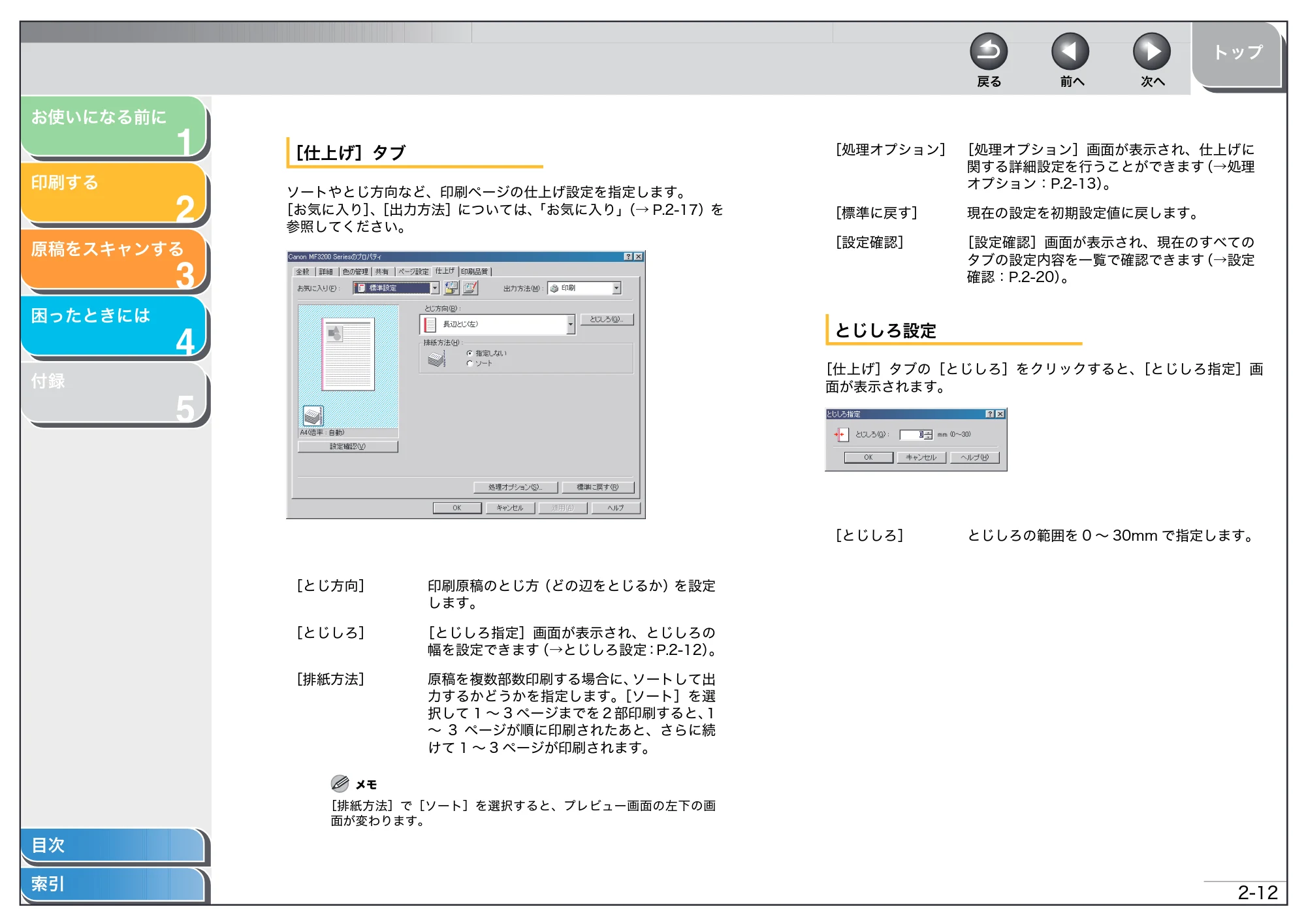Open chapter 5 付録

(114, 392)
